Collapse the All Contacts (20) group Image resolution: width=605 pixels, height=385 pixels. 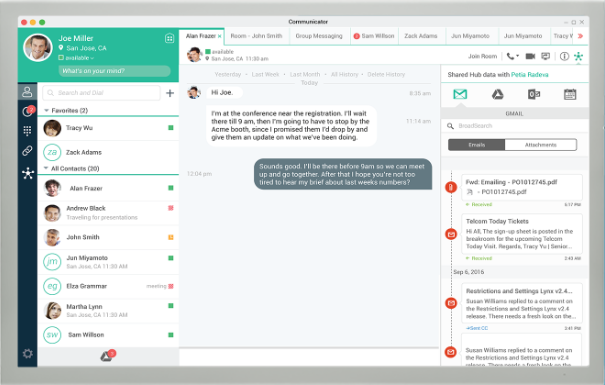pyautogui.click(x=46, y=168)
